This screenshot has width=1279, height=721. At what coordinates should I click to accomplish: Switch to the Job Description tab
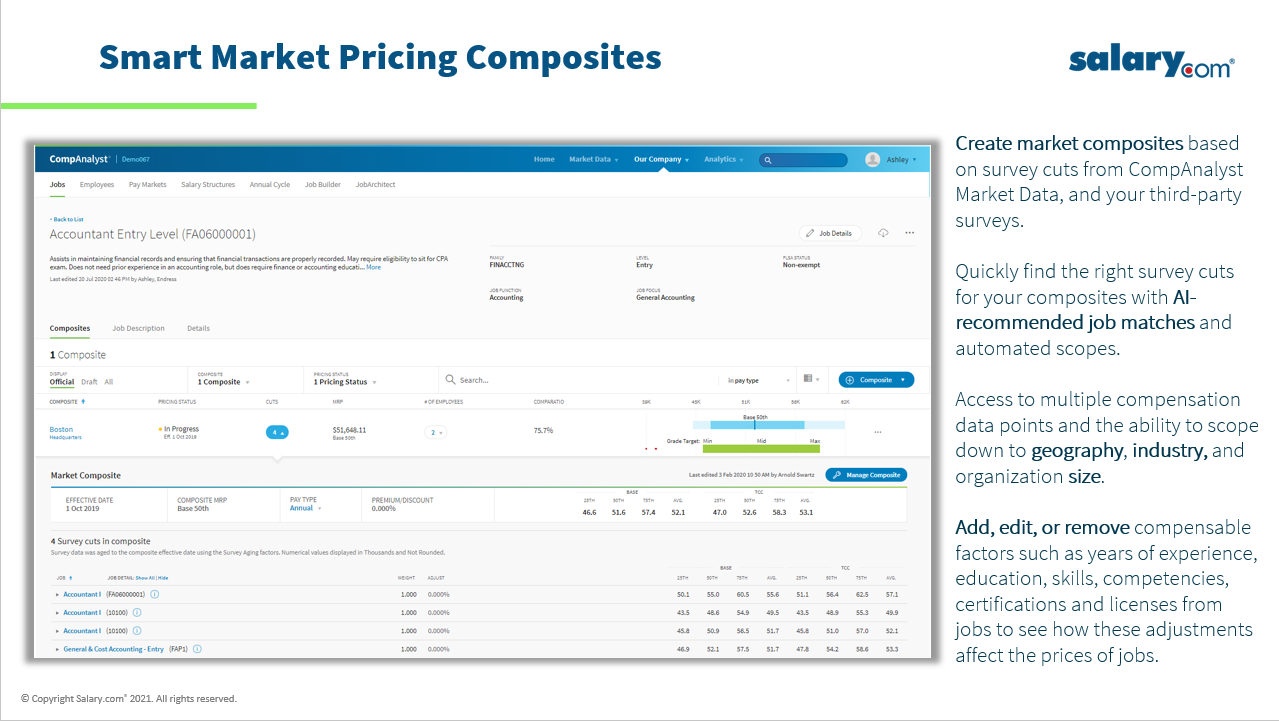(138, 328)
